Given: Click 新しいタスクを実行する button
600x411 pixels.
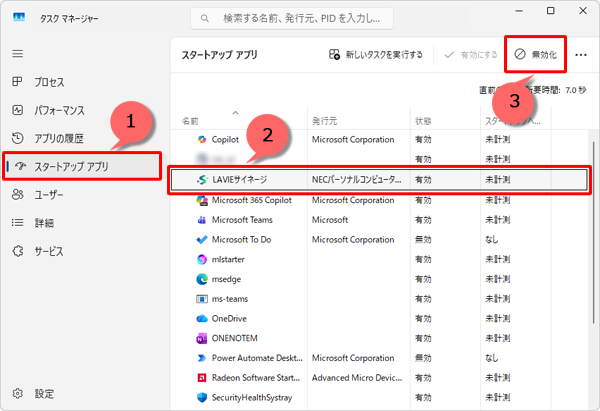Looking at the screenshot, I should click(x=376, y=54).
